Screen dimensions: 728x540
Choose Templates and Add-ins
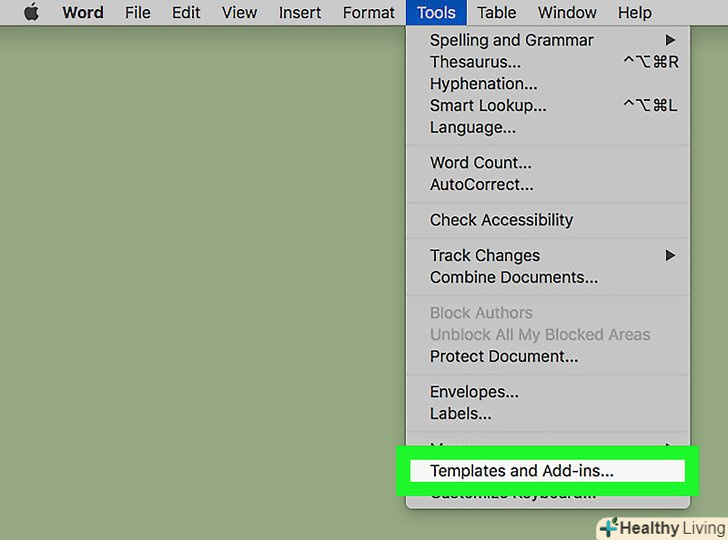[522, 471]
